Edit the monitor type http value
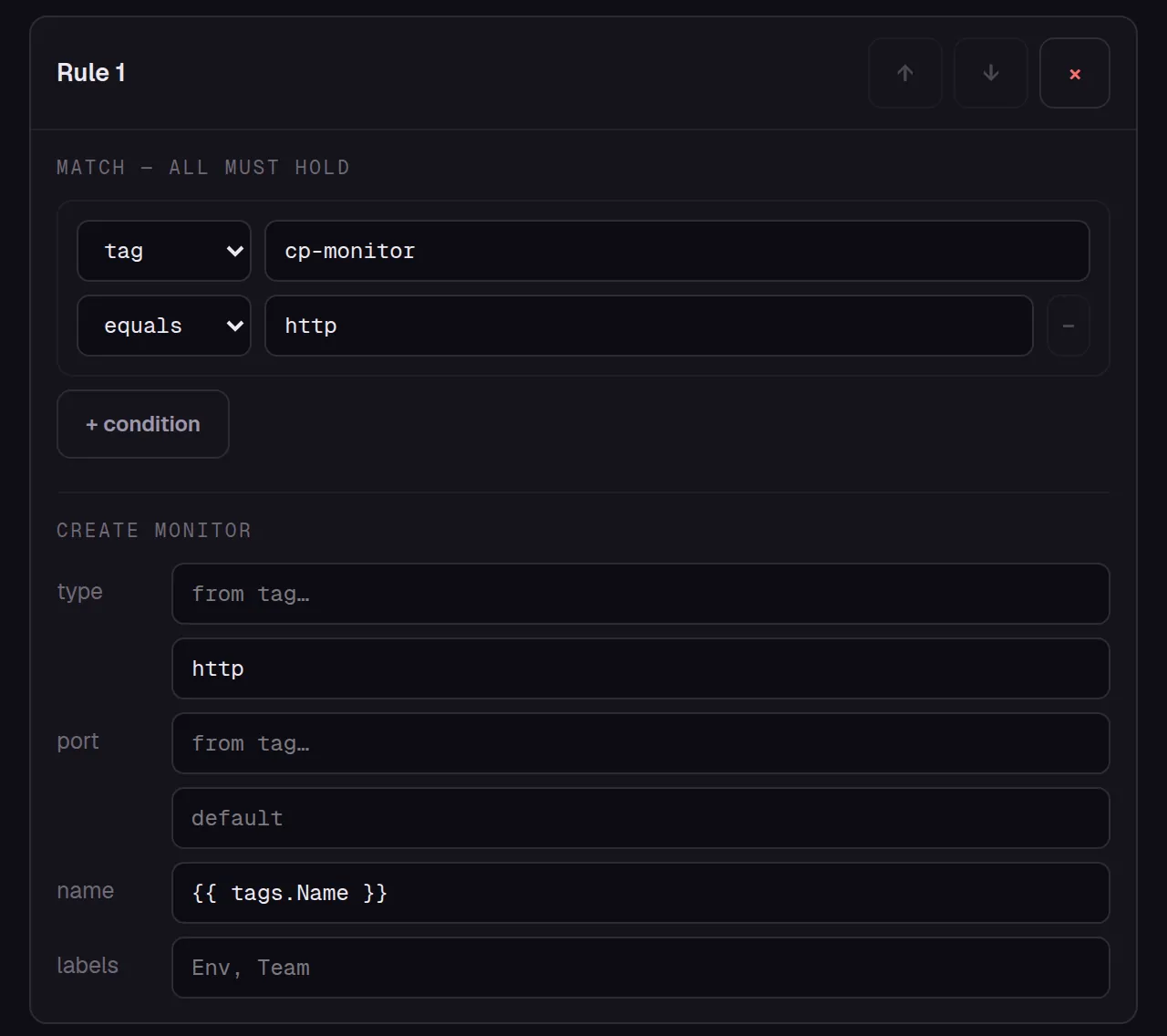The image size is (1167, 1036). click(x=641, y=668)
